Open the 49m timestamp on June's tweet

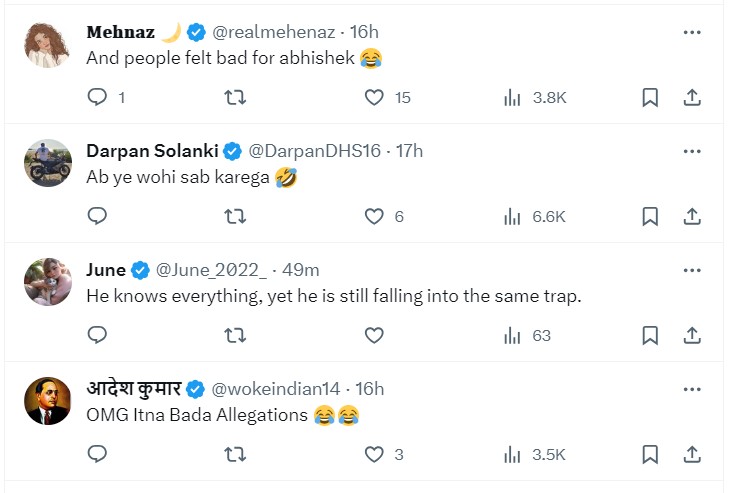[300, 270]
